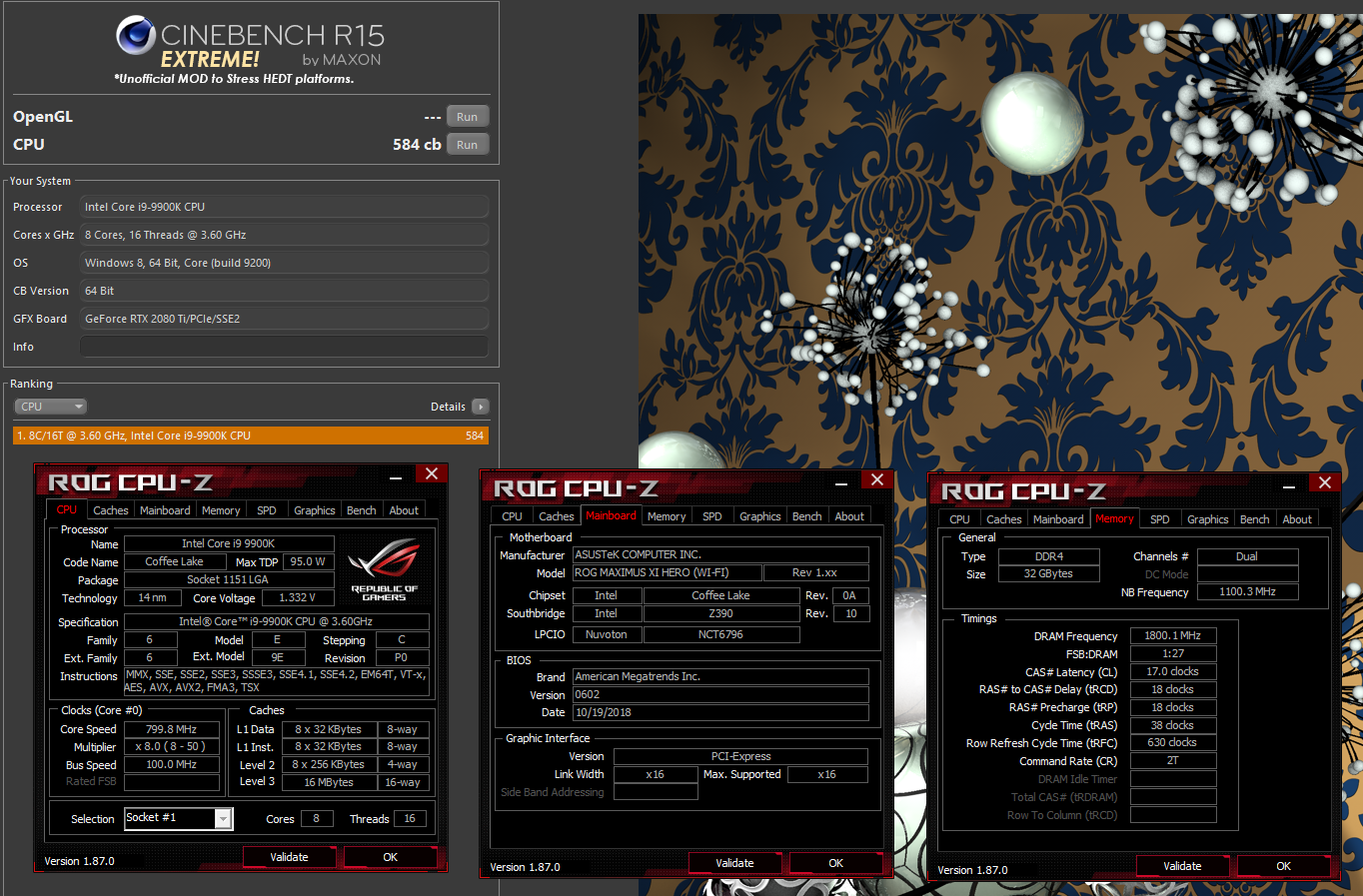This screenshot has width=1363, height=896.
Task: Click the DRAM Frequency 1800.1 MHz value
Action: 1173,635
